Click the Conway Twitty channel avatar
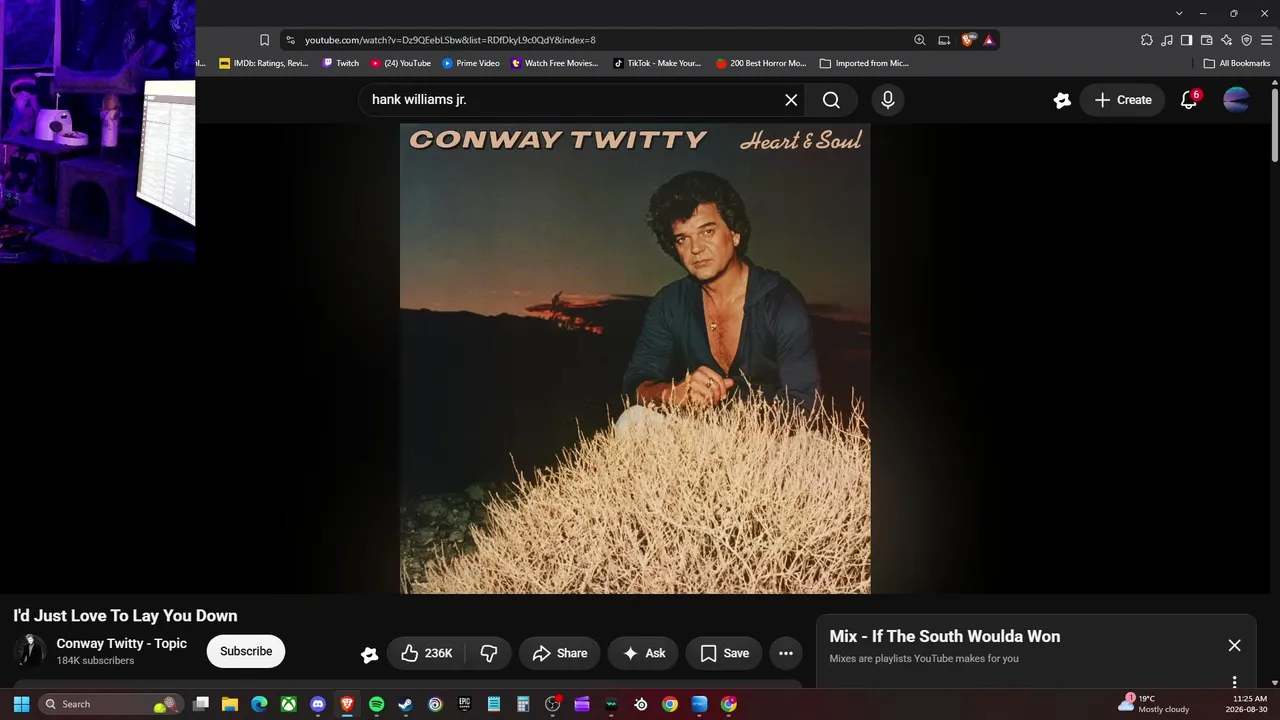 (x=29, y=651)
